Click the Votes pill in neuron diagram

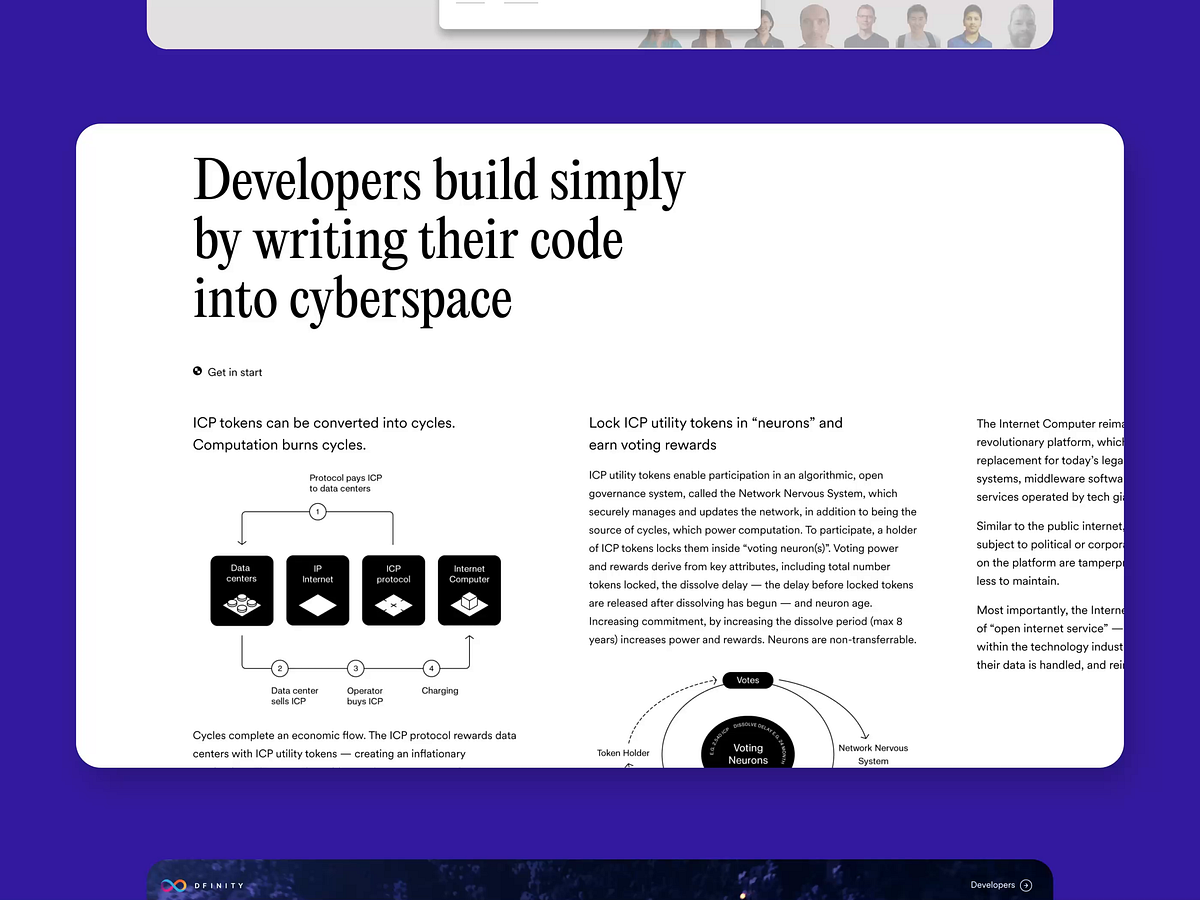(748, 680)
